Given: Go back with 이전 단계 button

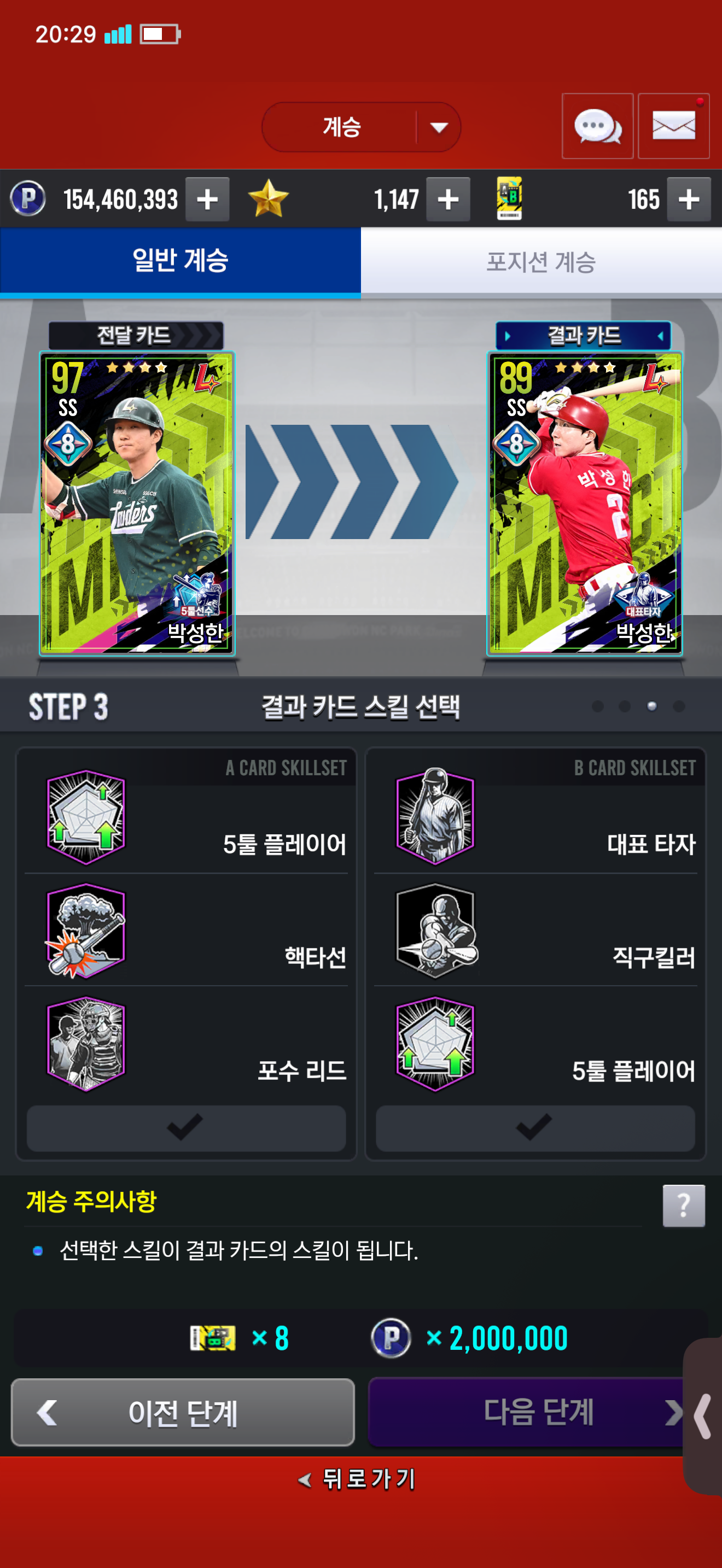Looking at the screenshot, I should pyautogui.click(x=183, y=1412).
